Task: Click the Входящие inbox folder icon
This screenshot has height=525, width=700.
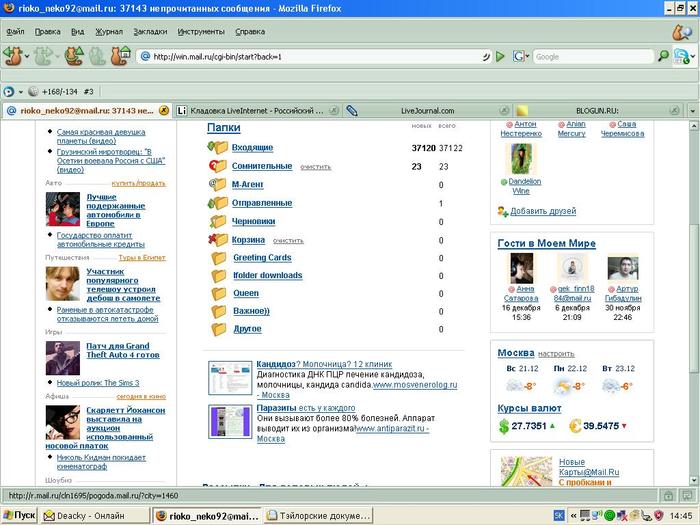Action: click(x=218, y=147)
